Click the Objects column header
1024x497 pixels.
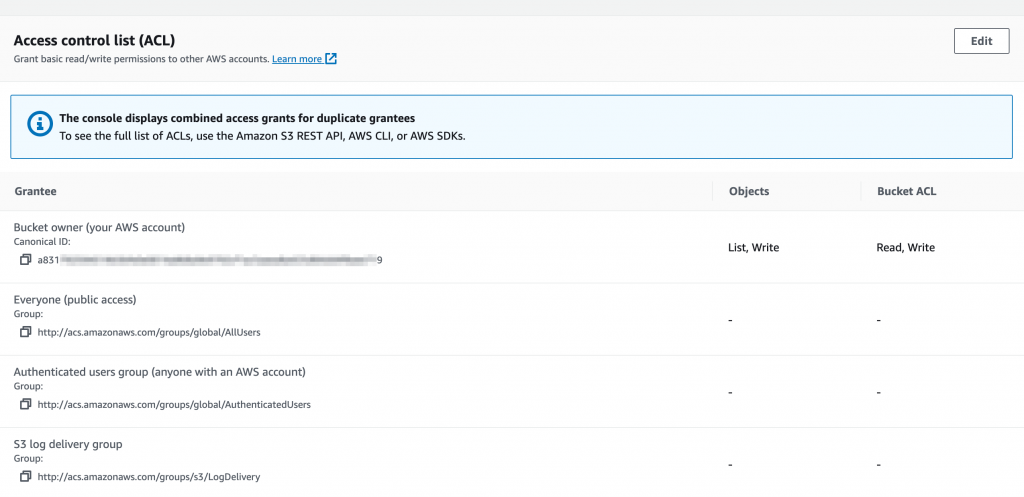pos(749,190)
